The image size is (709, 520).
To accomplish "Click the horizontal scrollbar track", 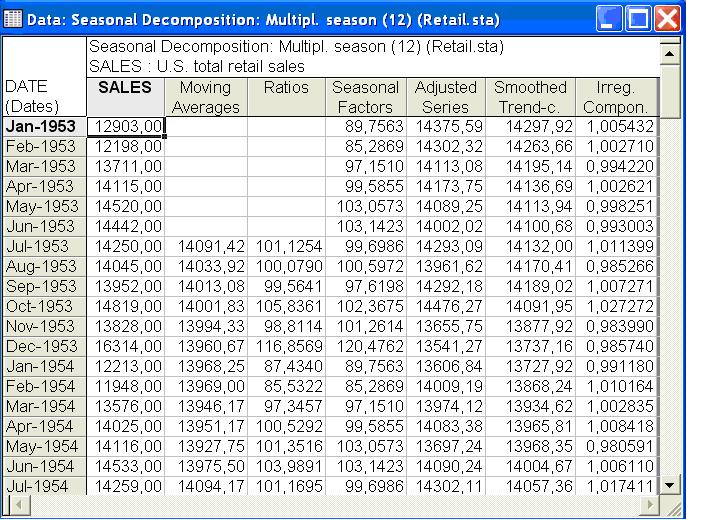I will [335, 505].
